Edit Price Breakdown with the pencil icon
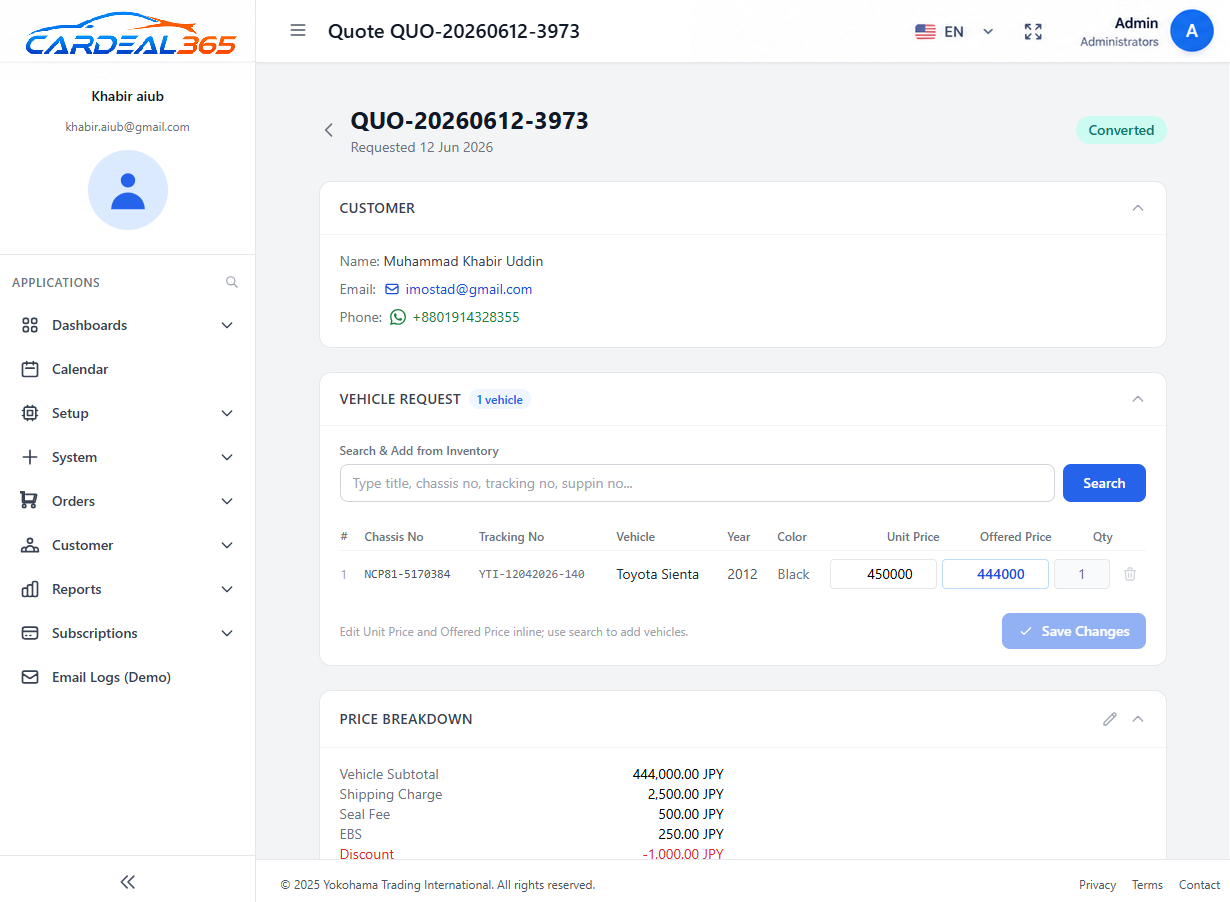Viewport: 1230px width, 902px height. pos(1109,719)
